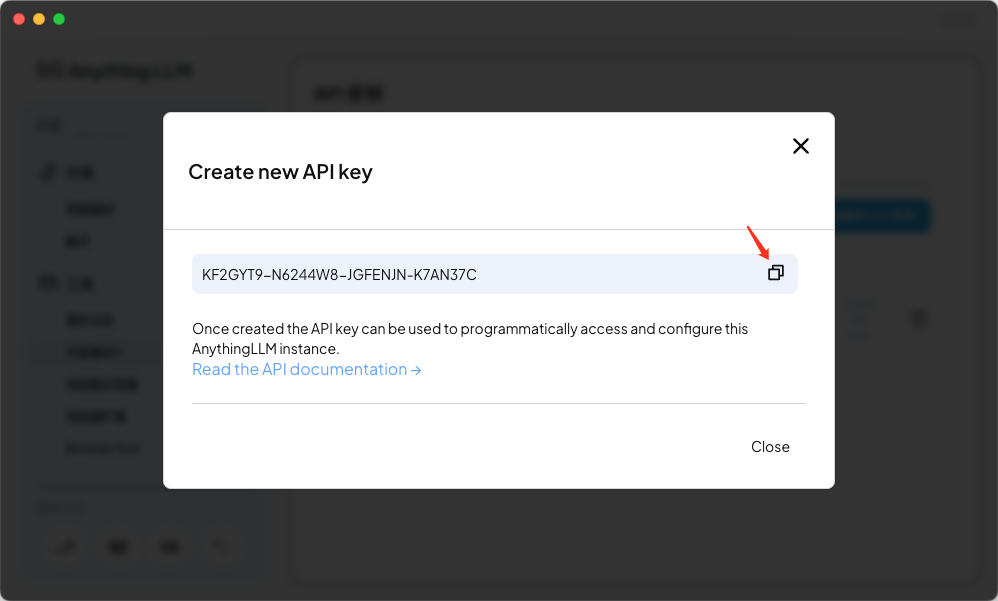Open the Read the API documentation link
The image size is (998, 601).
[307, 369]
